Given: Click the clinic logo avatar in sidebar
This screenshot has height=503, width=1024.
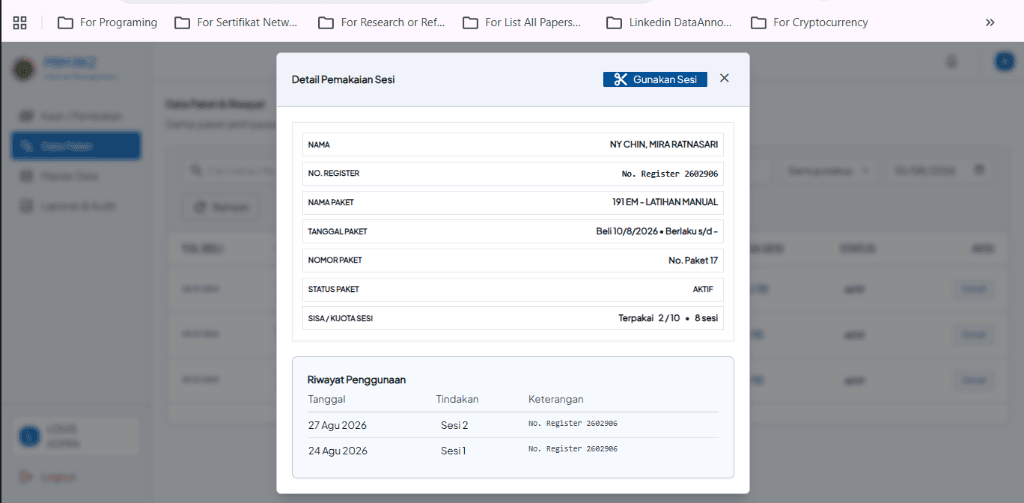Looking at the screenshot, I should [x=24, y=69].
